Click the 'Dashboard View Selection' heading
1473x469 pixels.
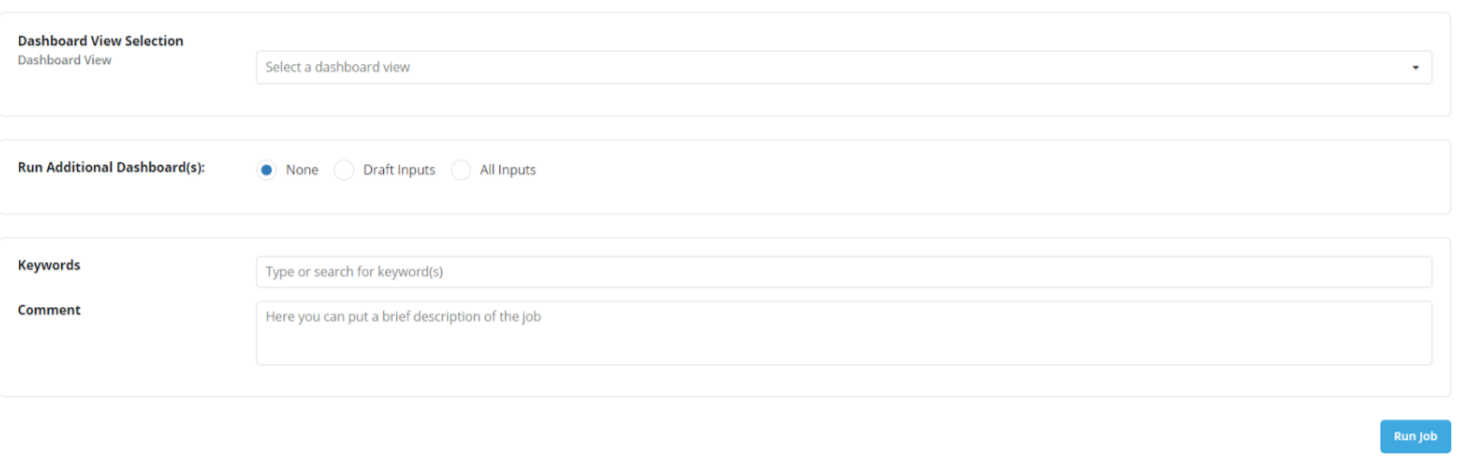click(x=101, y=41)
